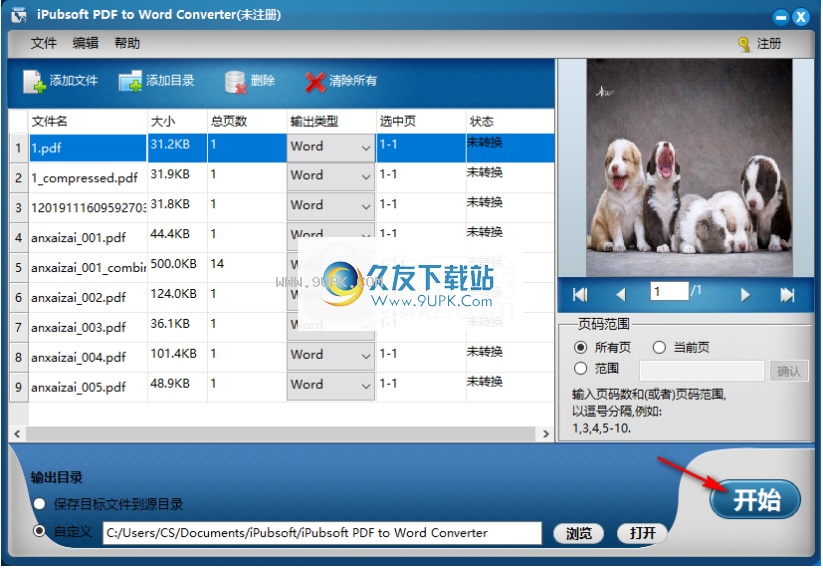Click the Add File icon (添加文件)
This screenshot has width=823, height=569.
pyautogui.click(x=34, y=81)
